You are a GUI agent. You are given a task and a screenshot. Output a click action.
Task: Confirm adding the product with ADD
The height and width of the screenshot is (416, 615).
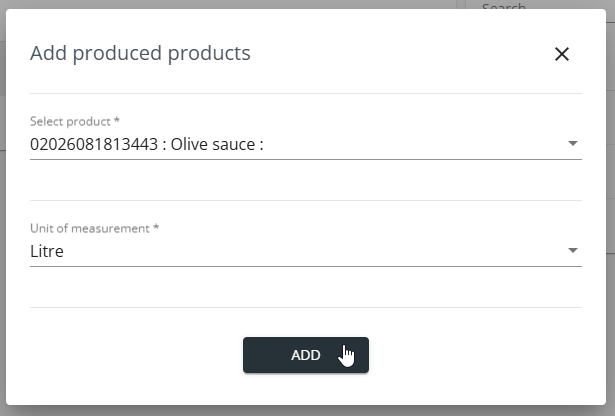306,355
